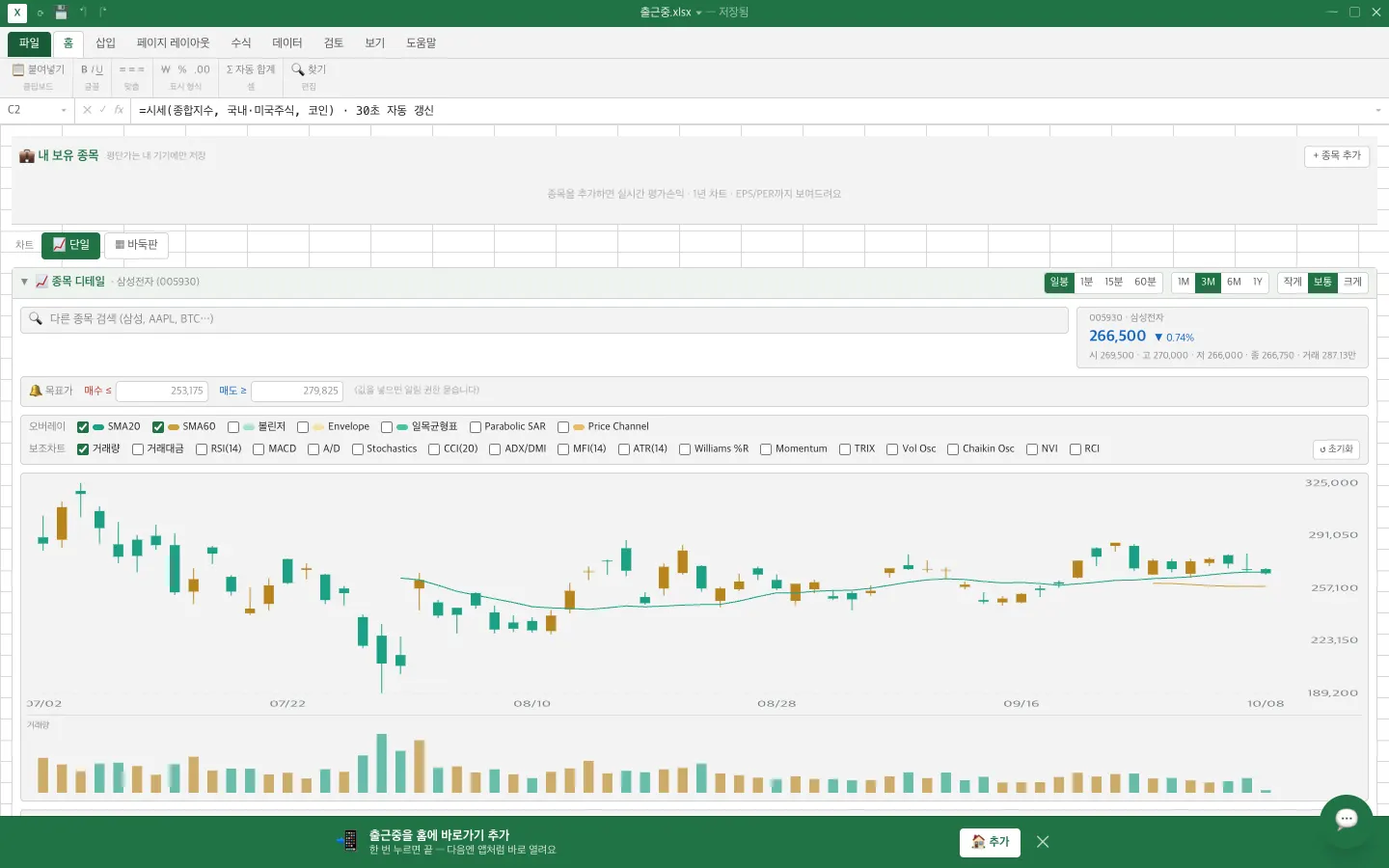This screenshot has height=868, width=1389.
Task: Expand the formula bar chevron
Action: point(1377,110)
